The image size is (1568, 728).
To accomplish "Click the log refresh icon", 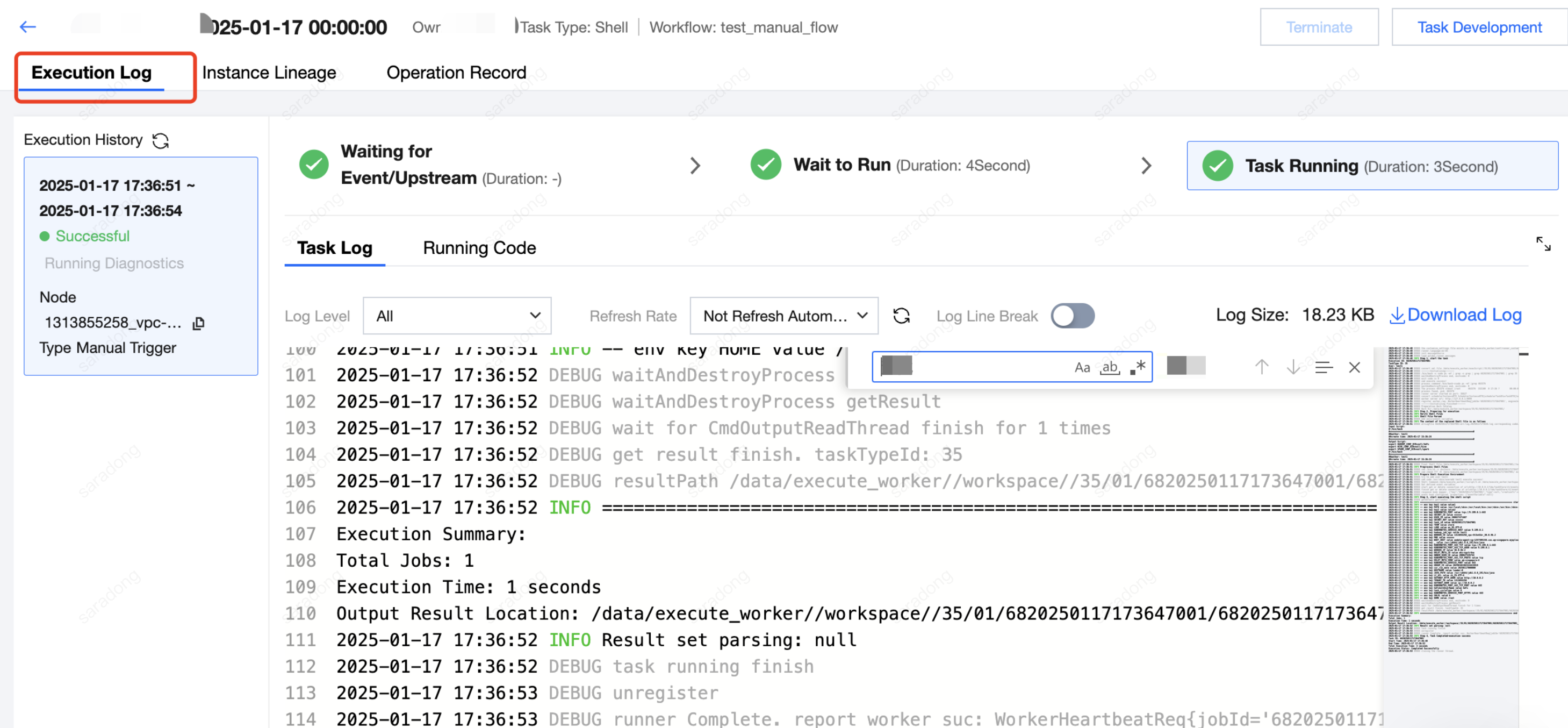I will pos(901,316).
